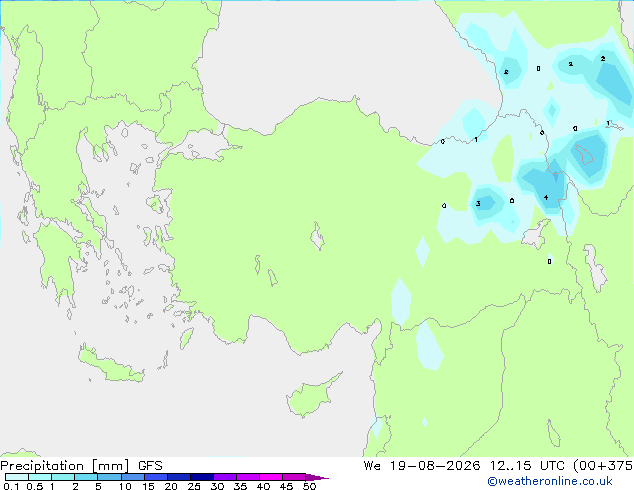The image size is (634, 490).
Task: Click the "30" legend scale label
Action: tap(217, 486)
